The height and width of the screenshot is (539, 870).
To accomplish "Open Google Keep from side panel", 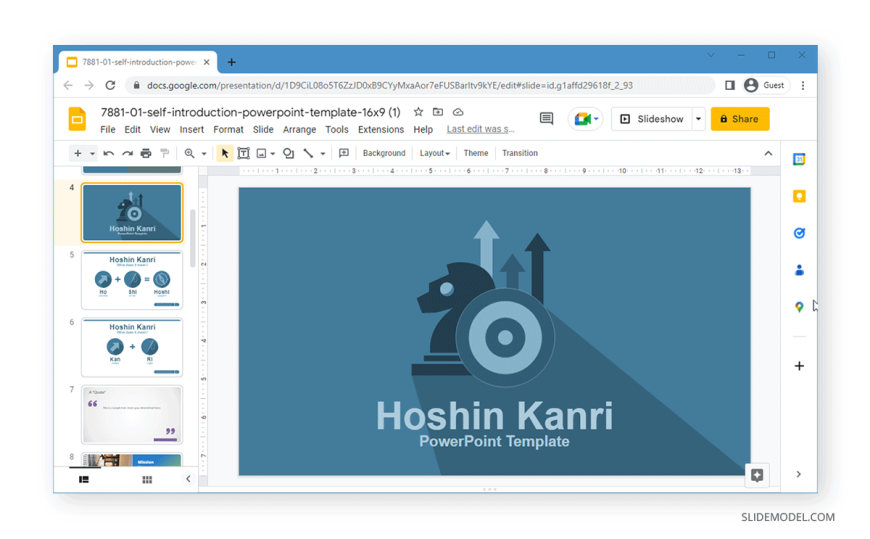I will click(799, 197).
